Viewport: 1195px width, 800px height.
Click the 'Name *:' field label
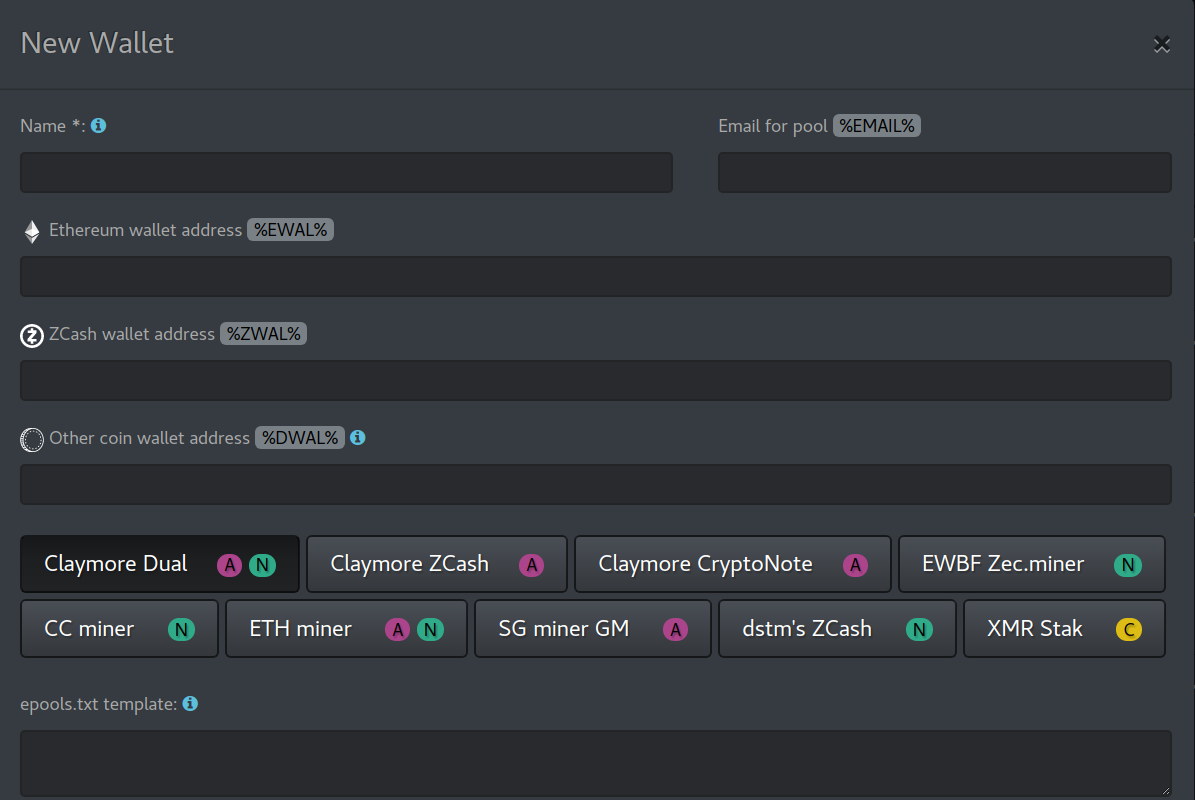[x=53, y=126]
